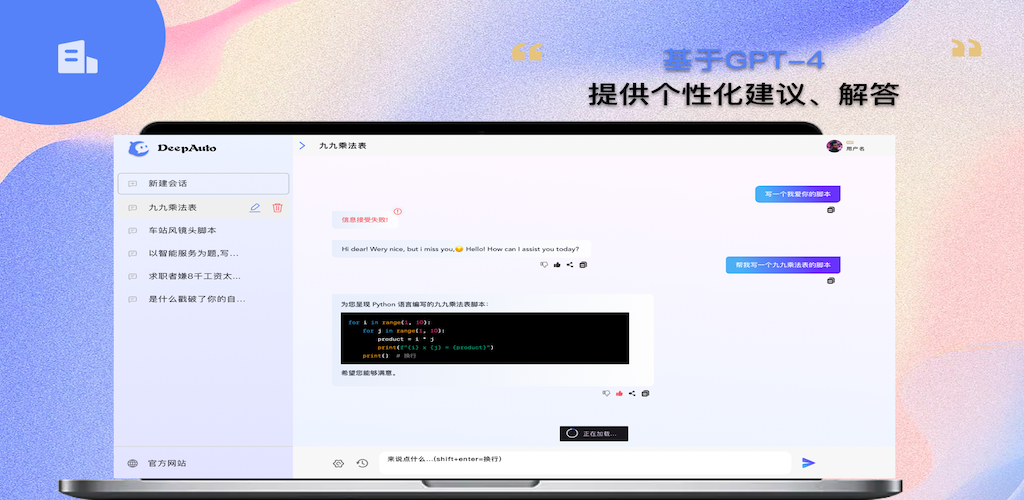
Task: Click the 正在加载 loading indicator
Action: 594,433
